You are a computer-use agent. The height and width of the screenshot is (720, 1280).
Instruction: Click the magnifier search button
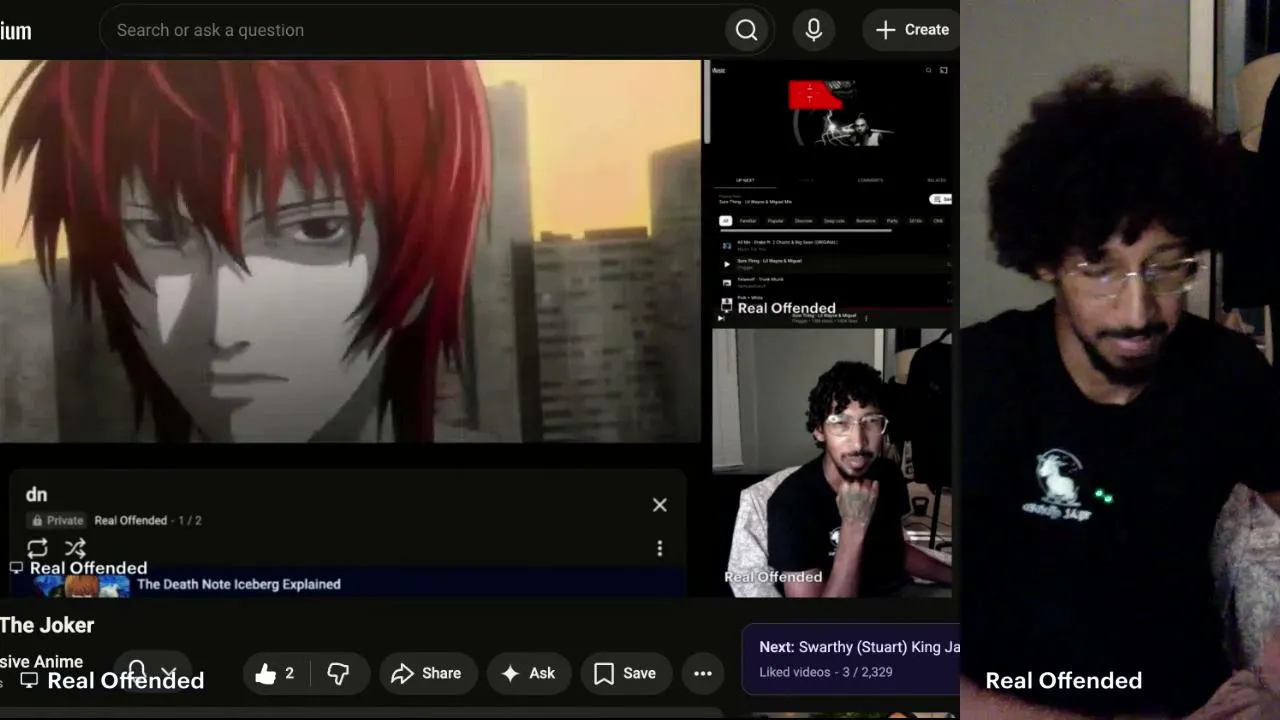click(x=747, y=30)
